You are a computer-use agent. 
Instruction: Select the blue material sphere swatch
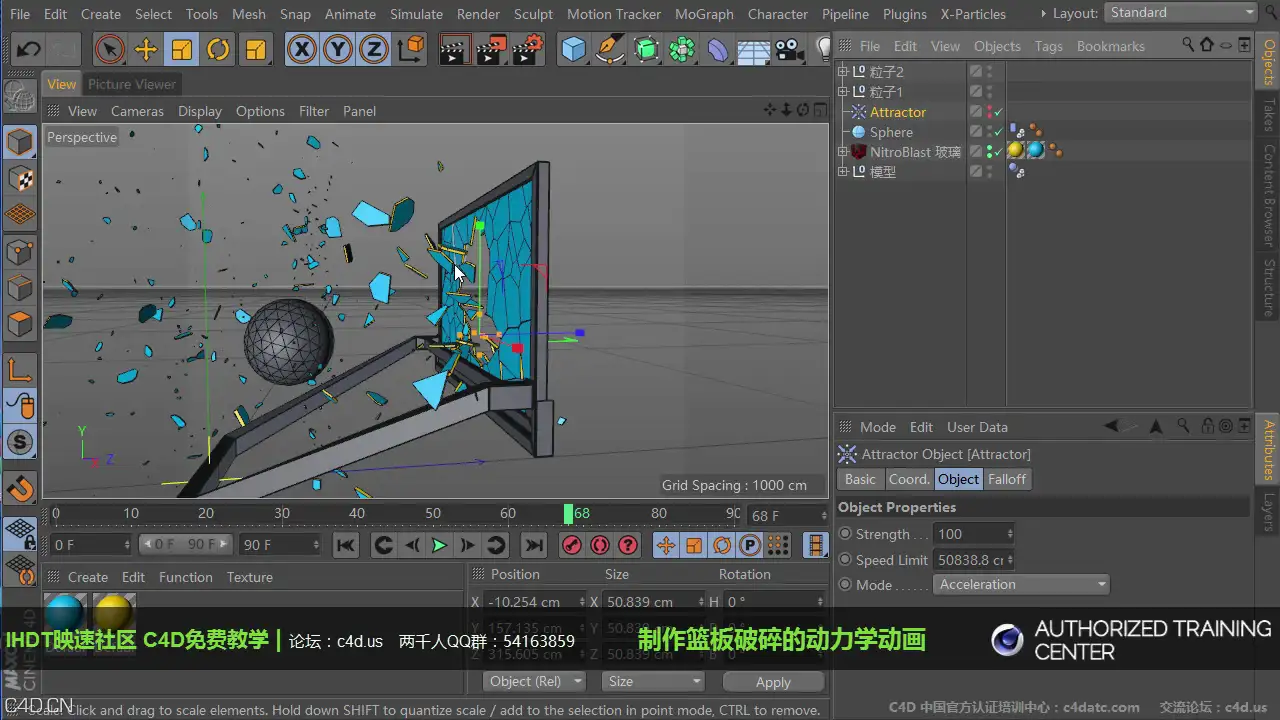click(x=66, y=612)
